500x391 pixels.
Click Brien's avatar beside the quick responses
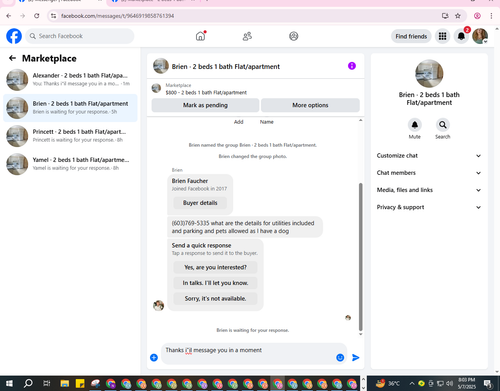pos(158,305)
